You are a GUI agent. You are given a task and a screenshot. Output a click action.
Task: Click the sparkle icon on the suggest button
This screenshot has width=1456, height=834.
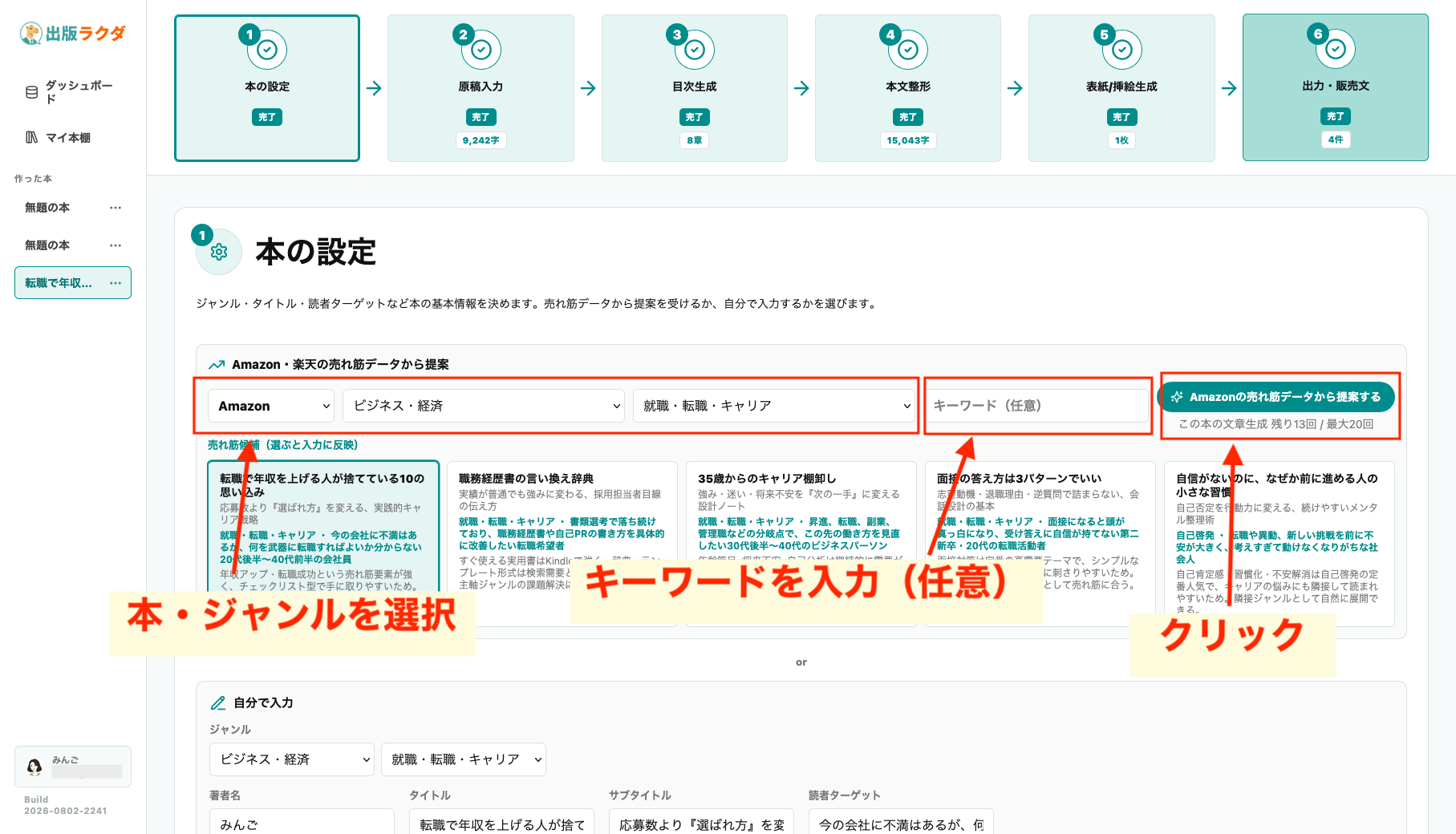[x=1177, y=397]
